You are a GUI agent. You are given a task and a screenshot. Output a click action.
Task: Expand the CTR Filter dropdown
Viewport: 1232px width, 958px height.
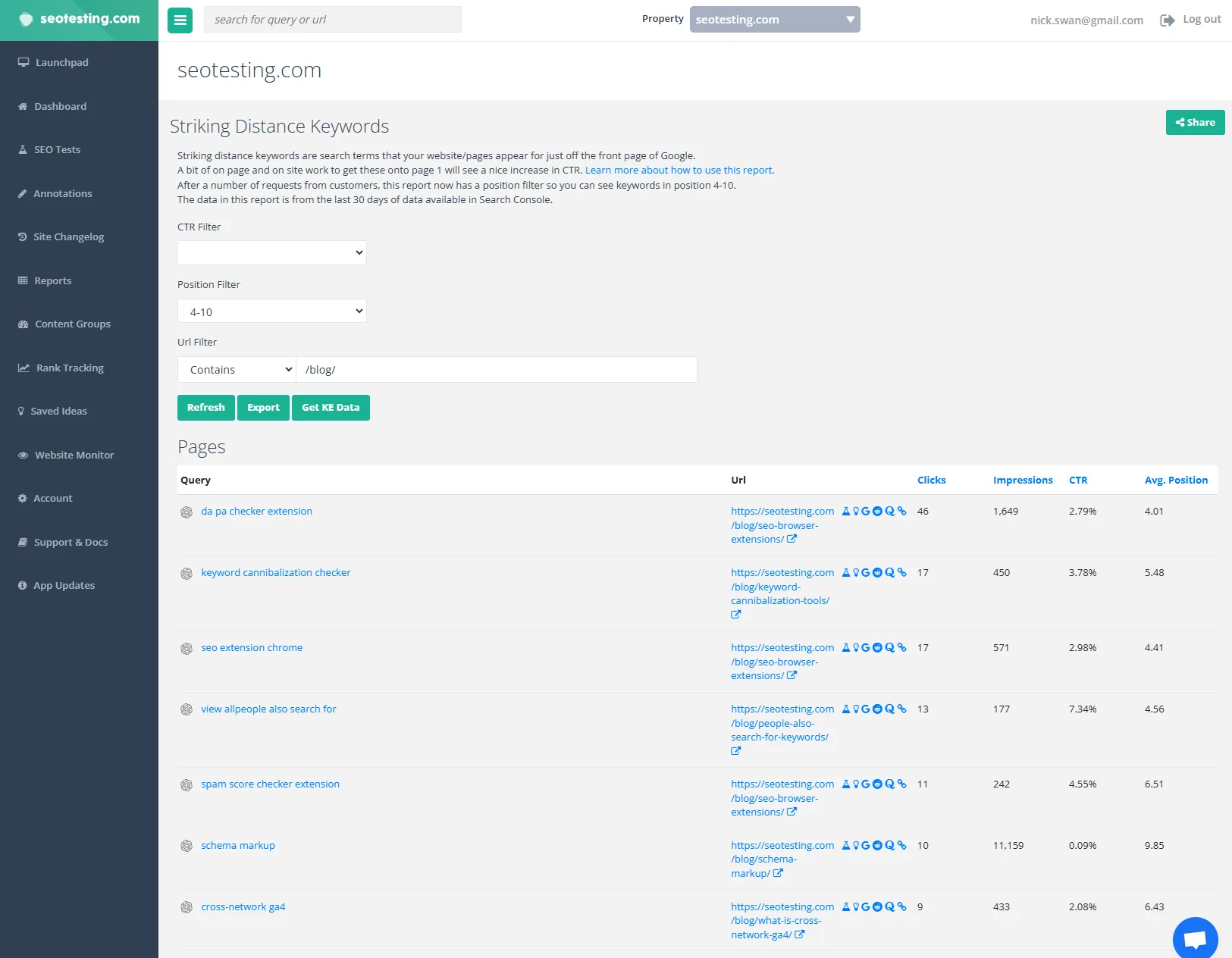tap(271, 253)
